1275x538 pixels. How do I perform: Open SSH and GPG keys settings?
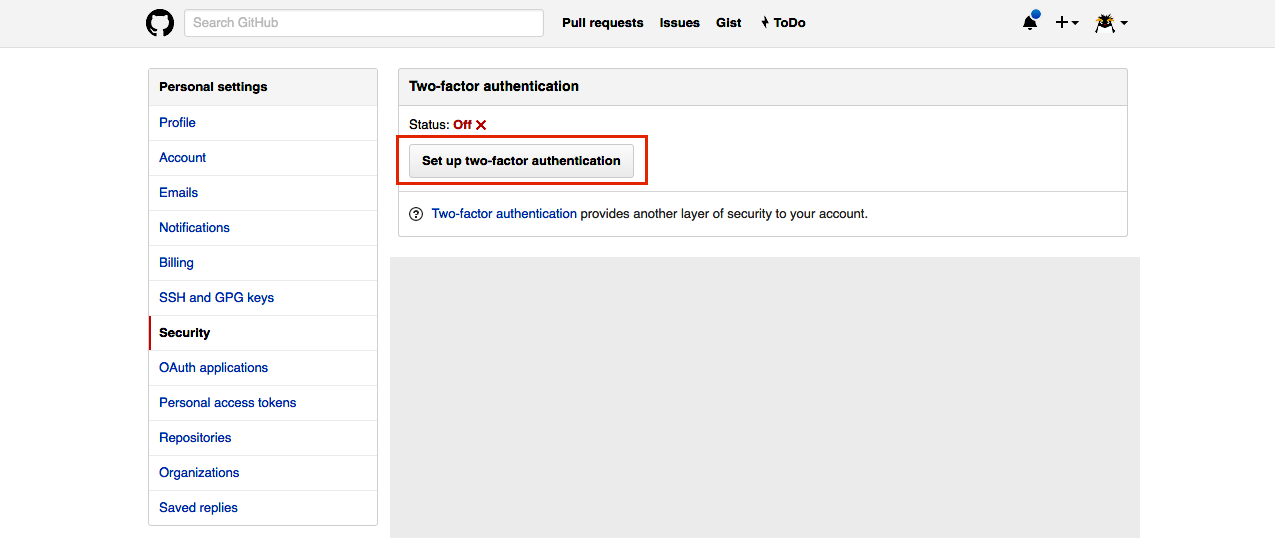coord(263,298)
